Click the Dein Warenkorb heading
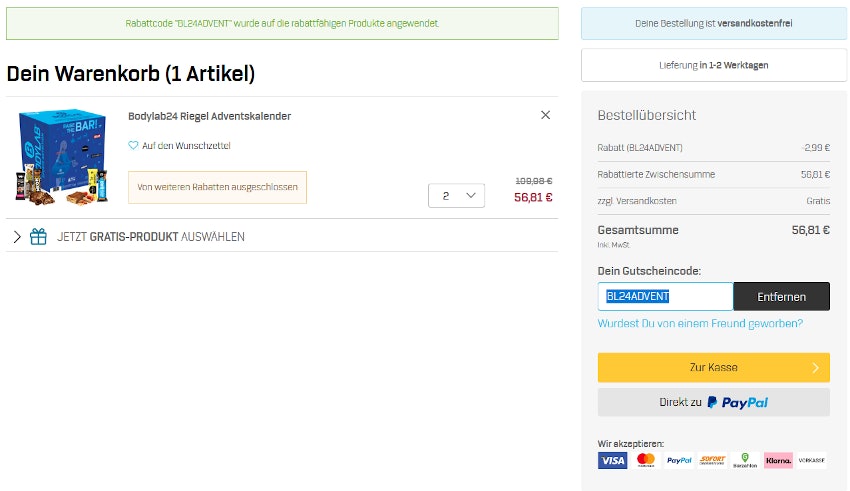This screenshot has height=491, width=850. click(131, 74)
